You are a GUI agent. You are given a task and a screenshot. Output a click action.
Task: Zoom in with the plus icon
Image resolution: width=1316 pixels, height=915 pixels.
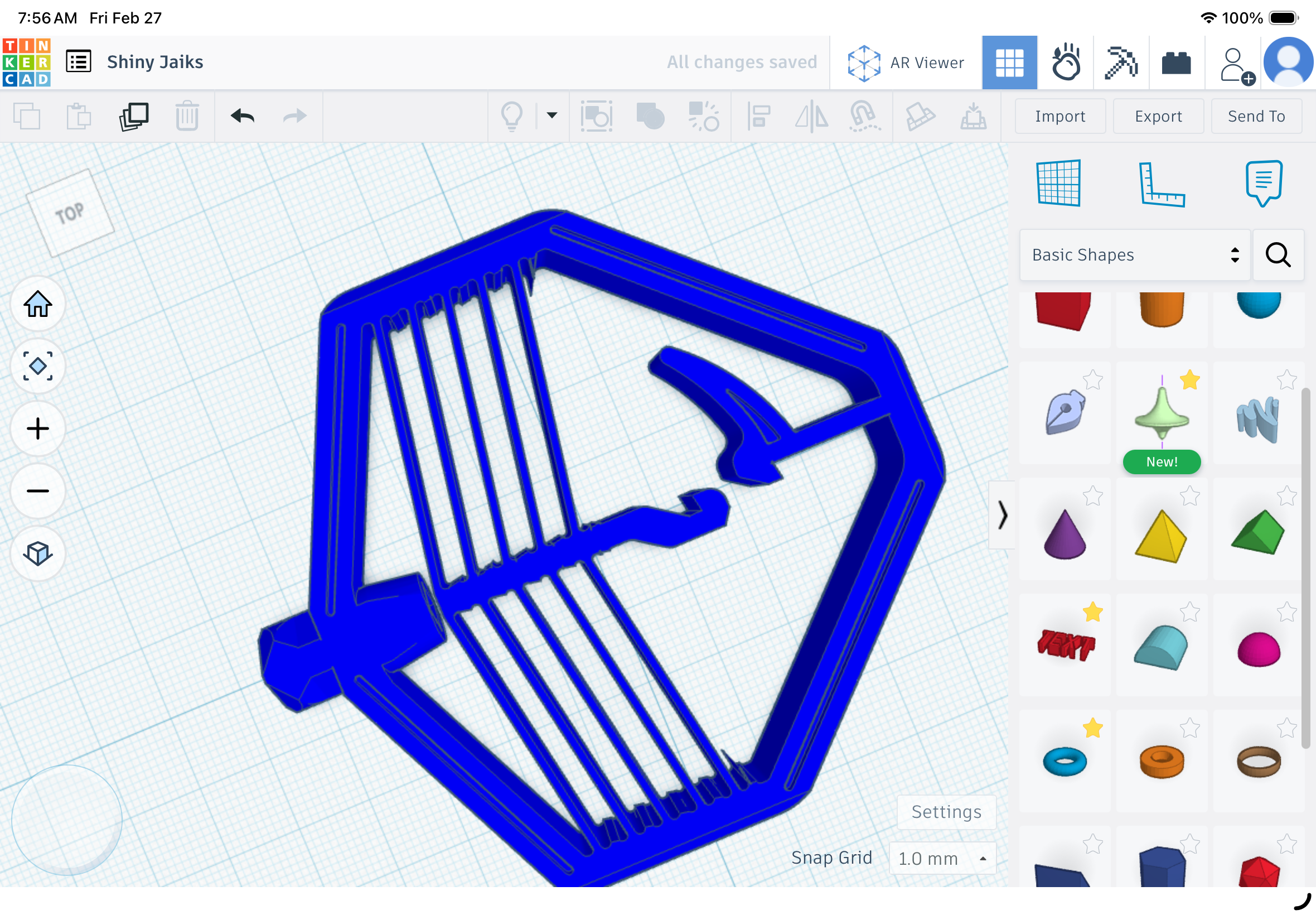(38, 429)
